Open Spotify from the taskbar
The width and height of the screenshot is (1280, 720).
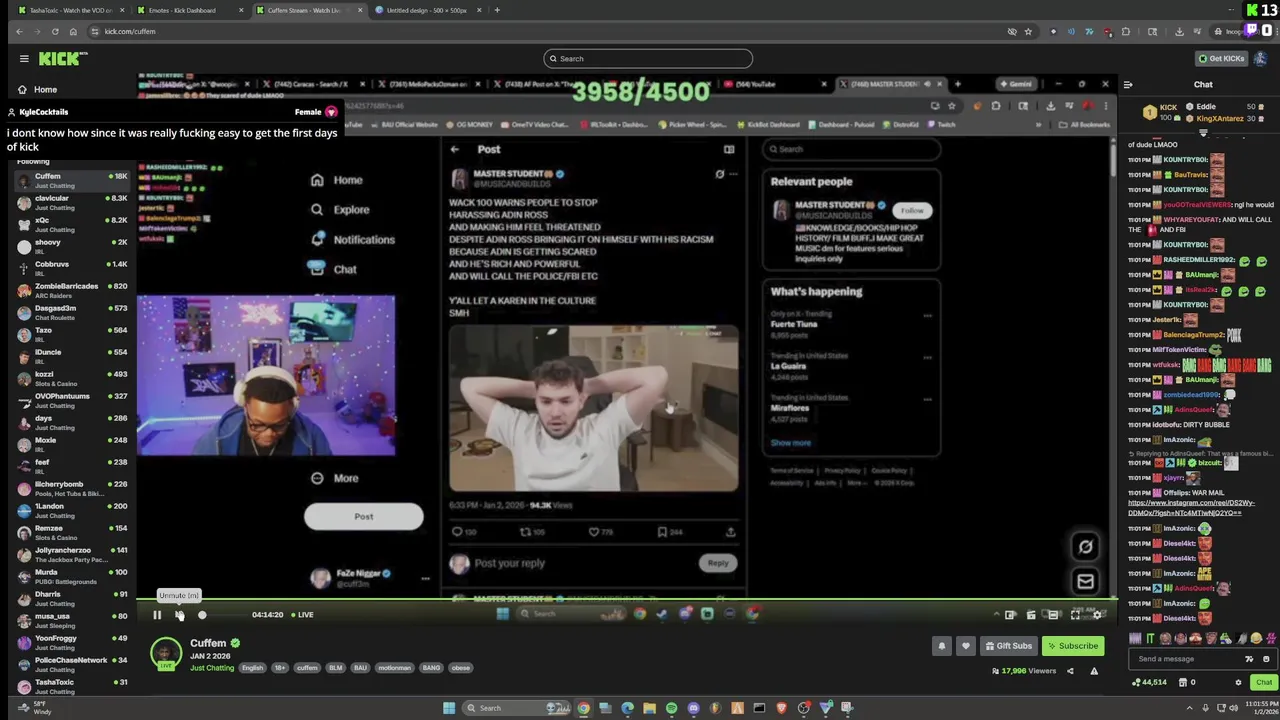(671, 708)
